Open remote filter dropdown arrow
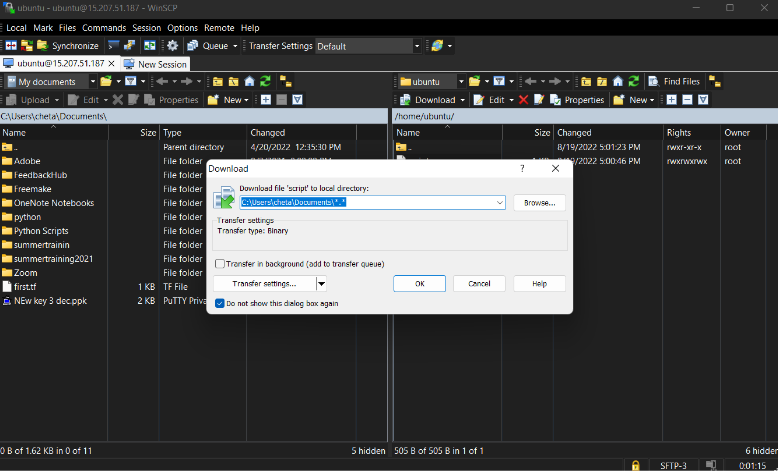778x472 pixels. [511, 81]
